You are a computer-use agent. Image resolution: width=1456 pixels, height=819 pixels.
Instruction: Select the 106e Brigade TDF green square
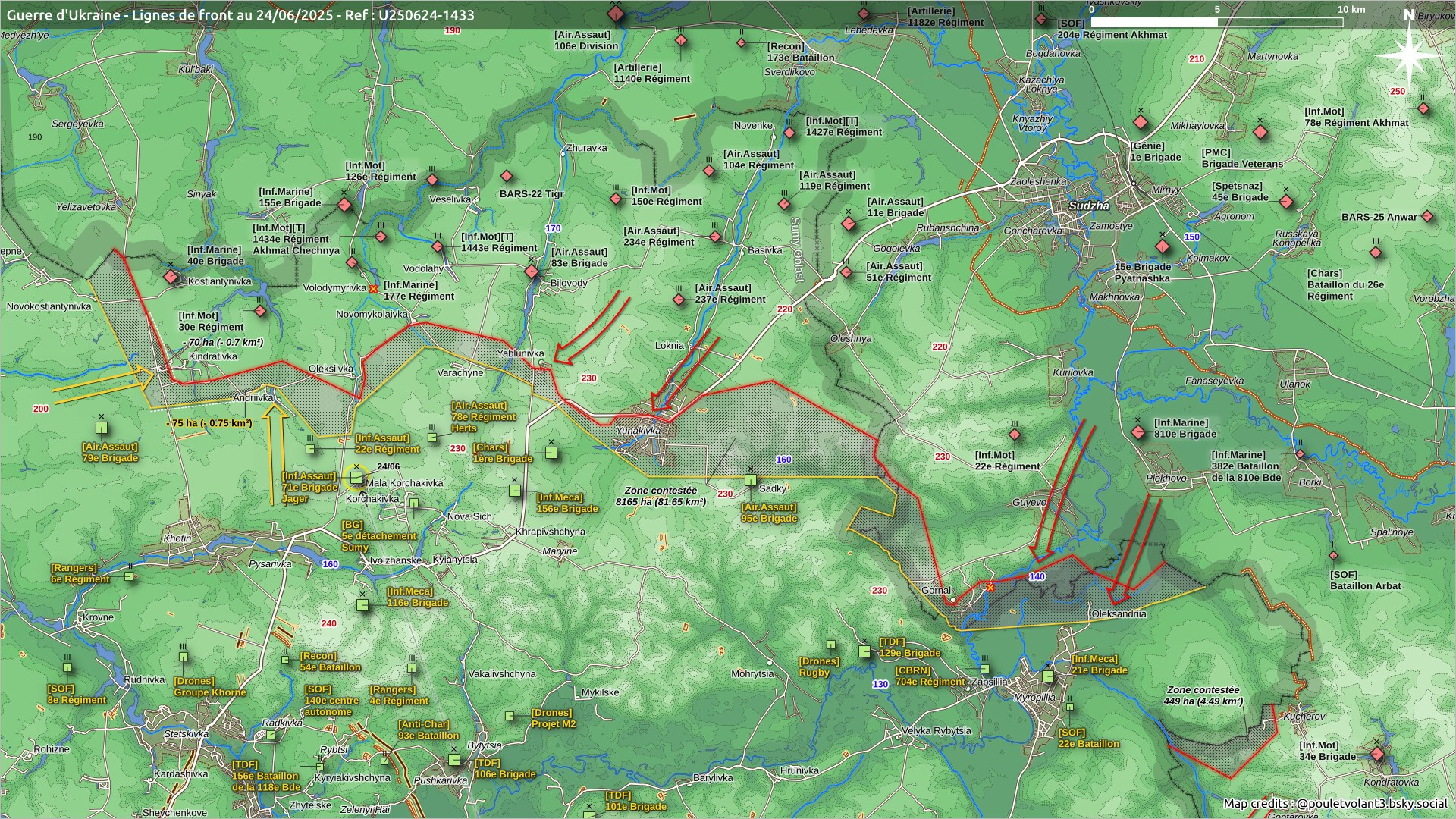[453, 760]
